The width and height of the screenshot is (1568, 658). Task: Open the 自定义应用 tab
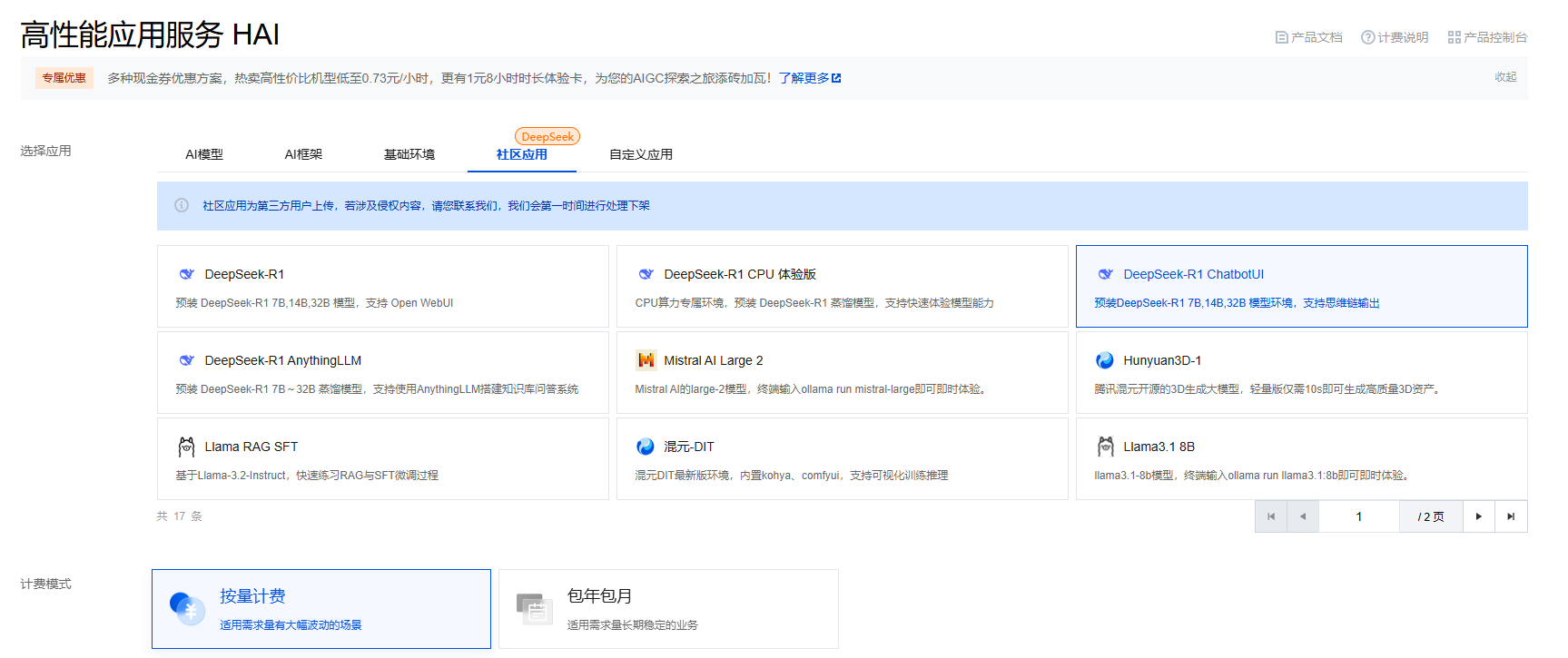click(x=641, y=154)
